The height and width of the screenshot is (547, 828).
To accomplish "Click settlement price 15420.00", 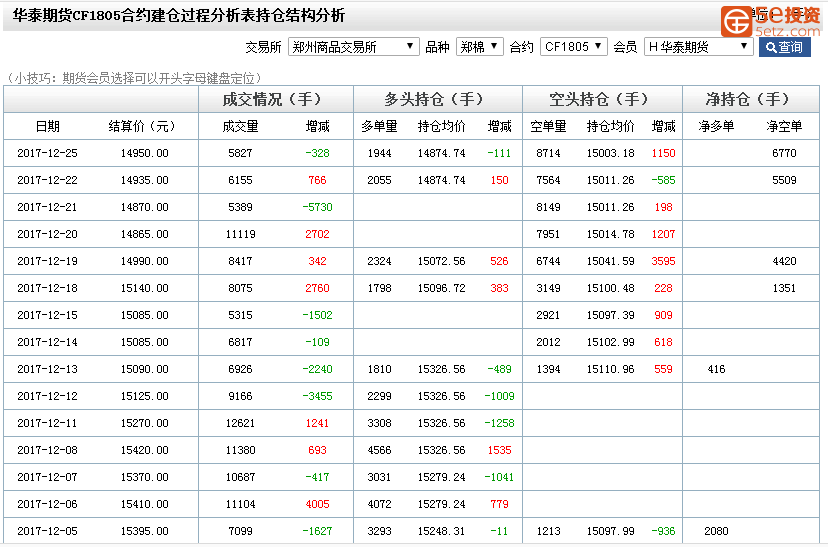I will click(x=145, y=450).
